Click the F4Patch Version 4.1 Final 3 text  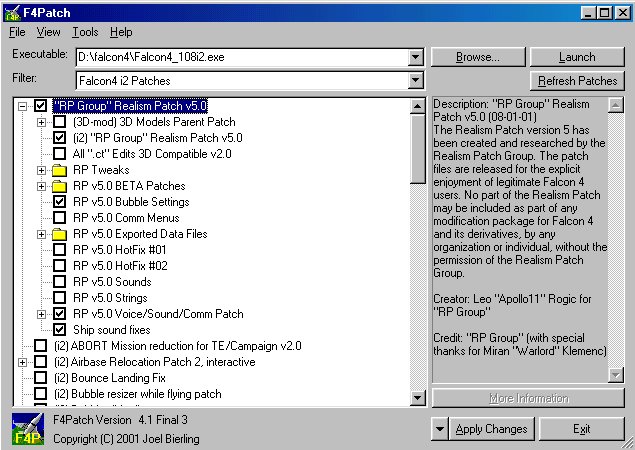coord(120,420)
